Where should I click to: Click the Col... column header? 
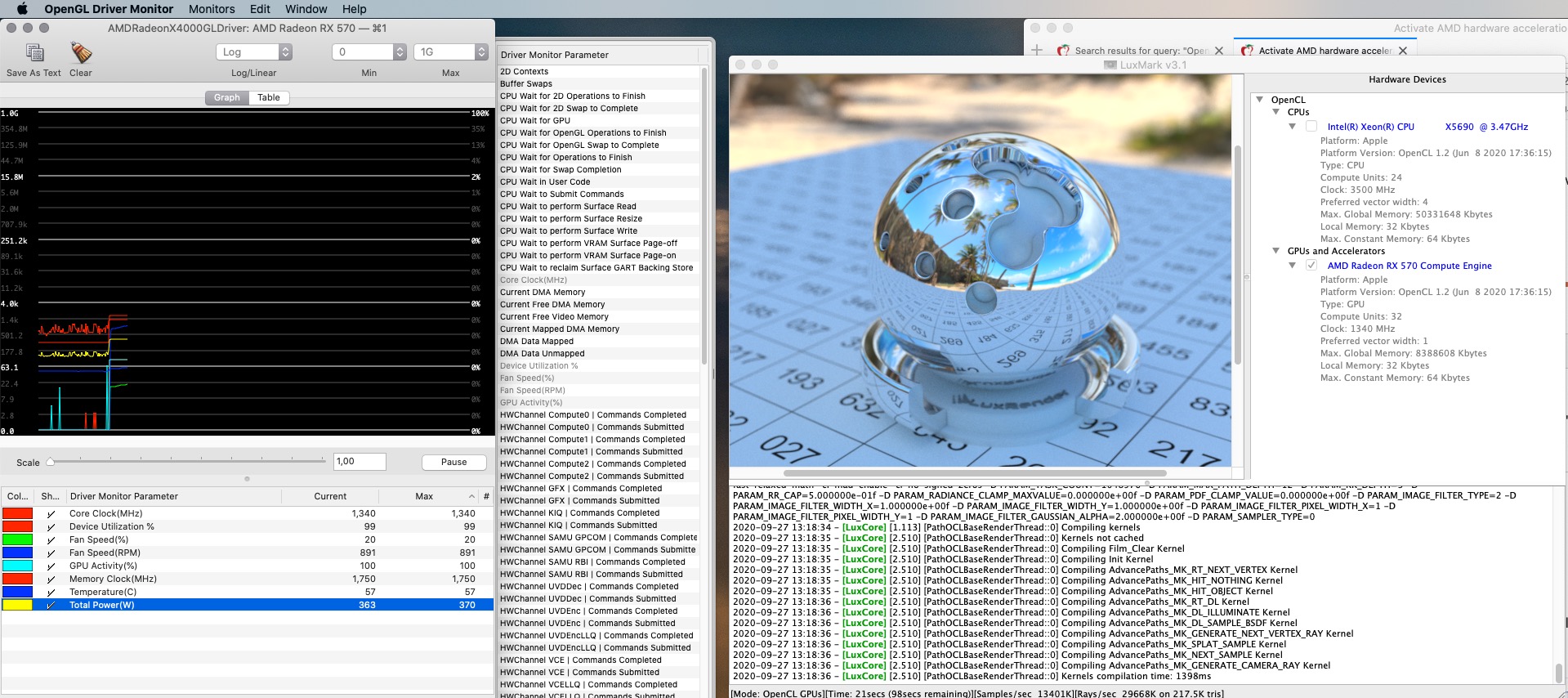click(18, 496)
